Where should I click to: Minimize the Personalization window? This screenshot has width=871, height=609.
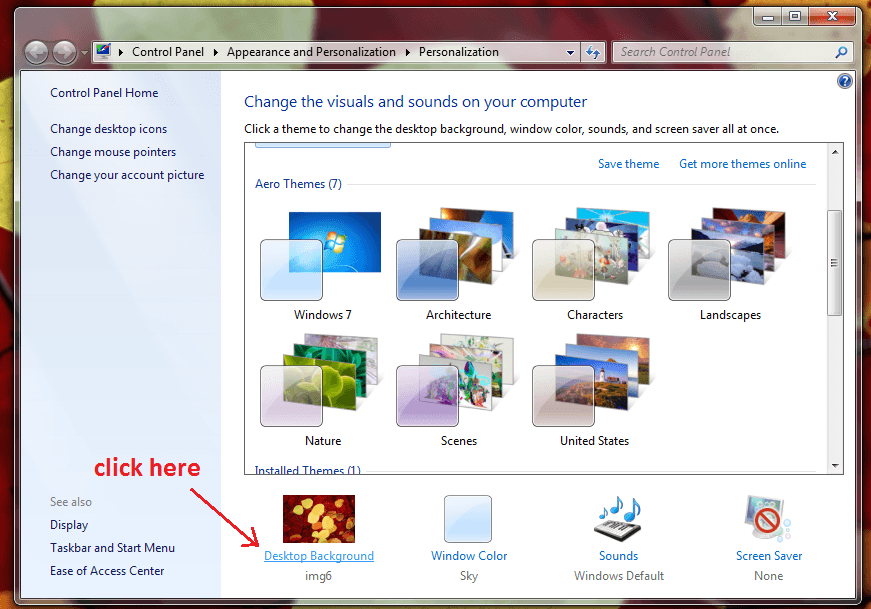click(x=768, y=17)
